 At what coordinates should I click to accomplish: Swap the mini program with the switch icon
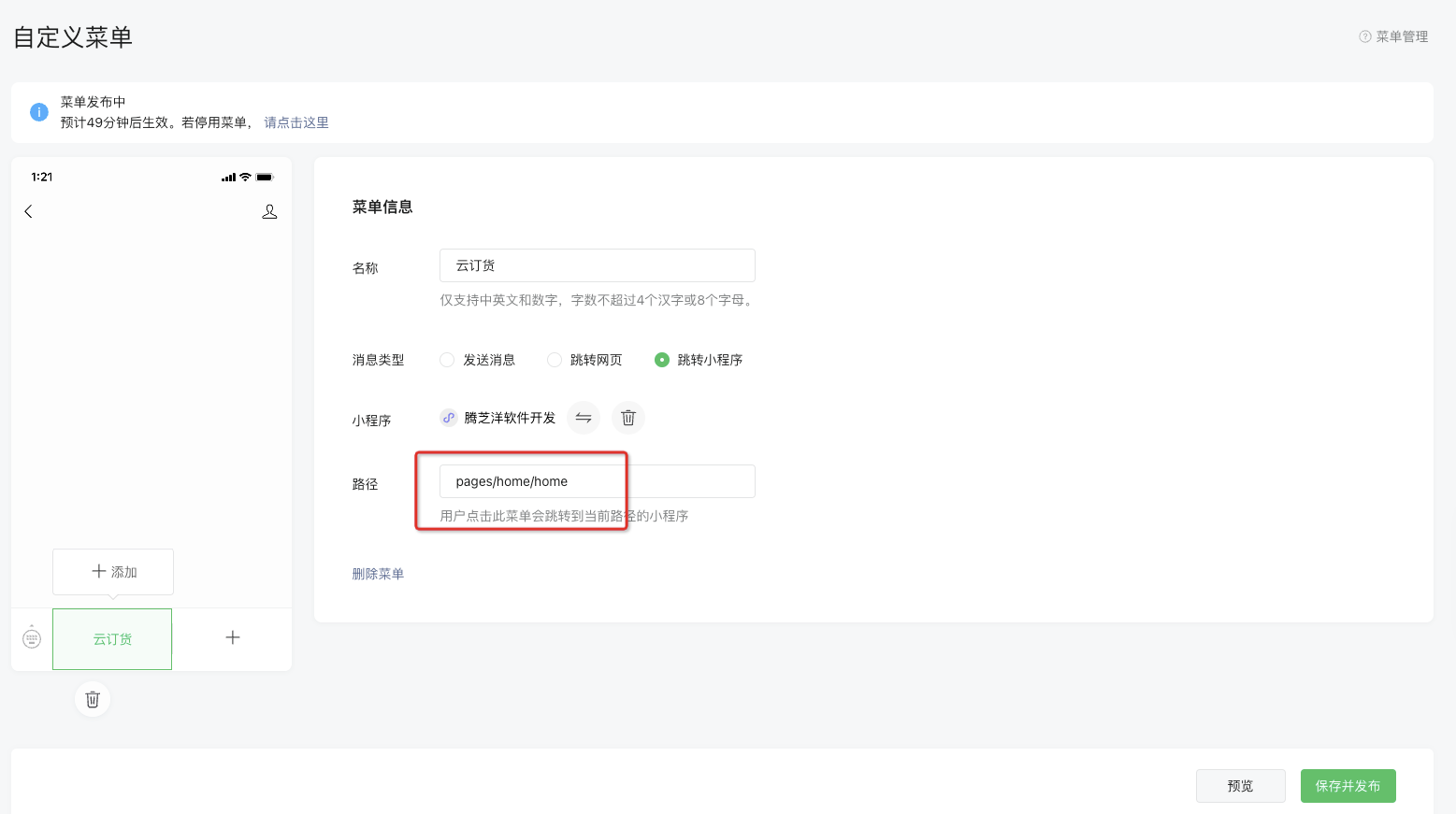click(584, 418)
